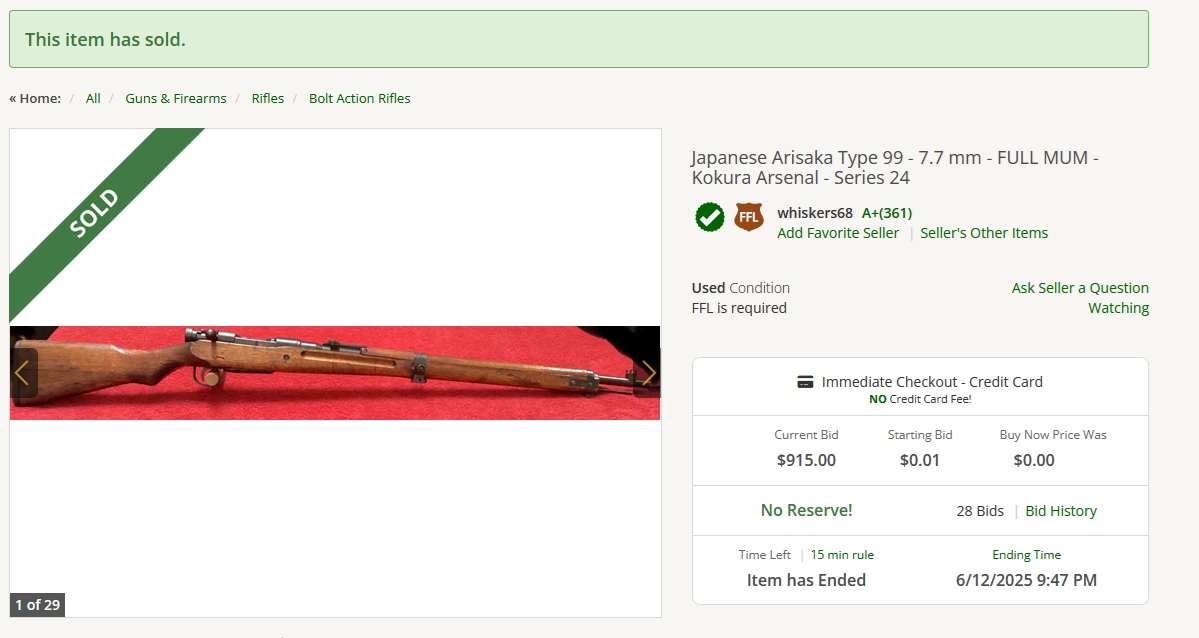Go to the previous rifle photo arrow
The height and width of the screenshot is (638, 1199).
pos(22,373)
